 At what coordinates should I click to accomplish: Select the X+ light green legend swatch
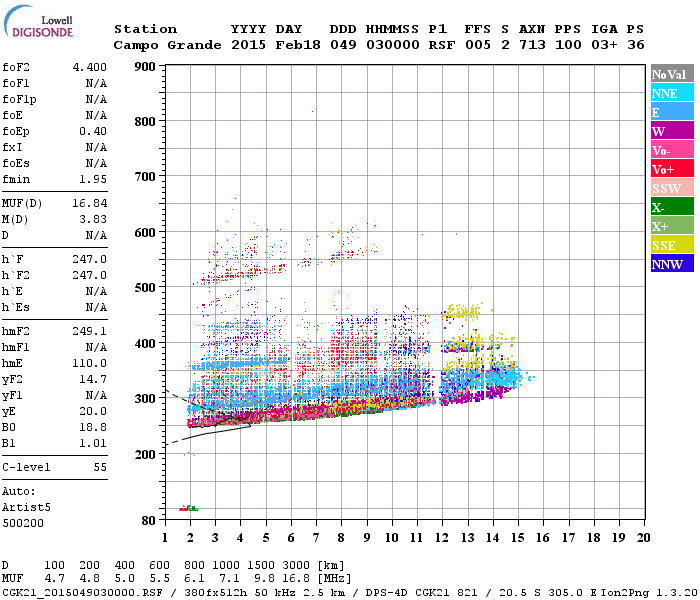tap(672, 225)
